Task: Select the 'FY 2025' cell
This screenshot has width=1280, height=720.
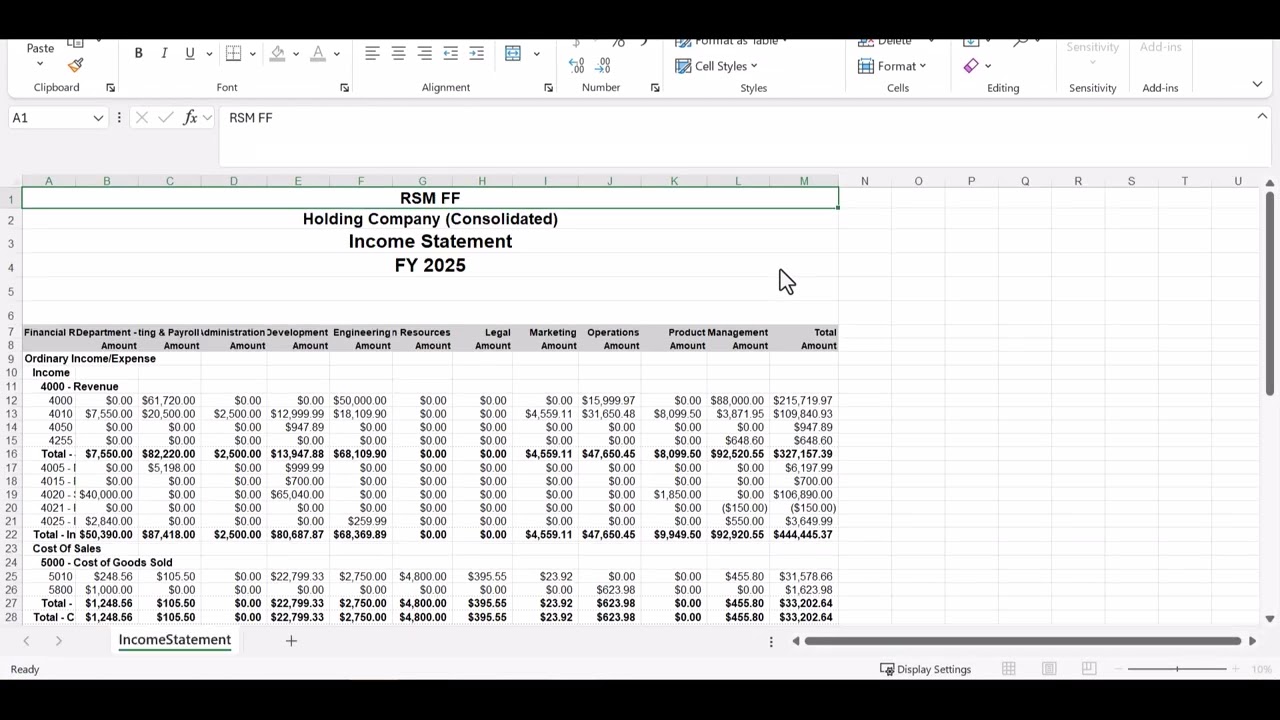Action: (x=430, y=265)
